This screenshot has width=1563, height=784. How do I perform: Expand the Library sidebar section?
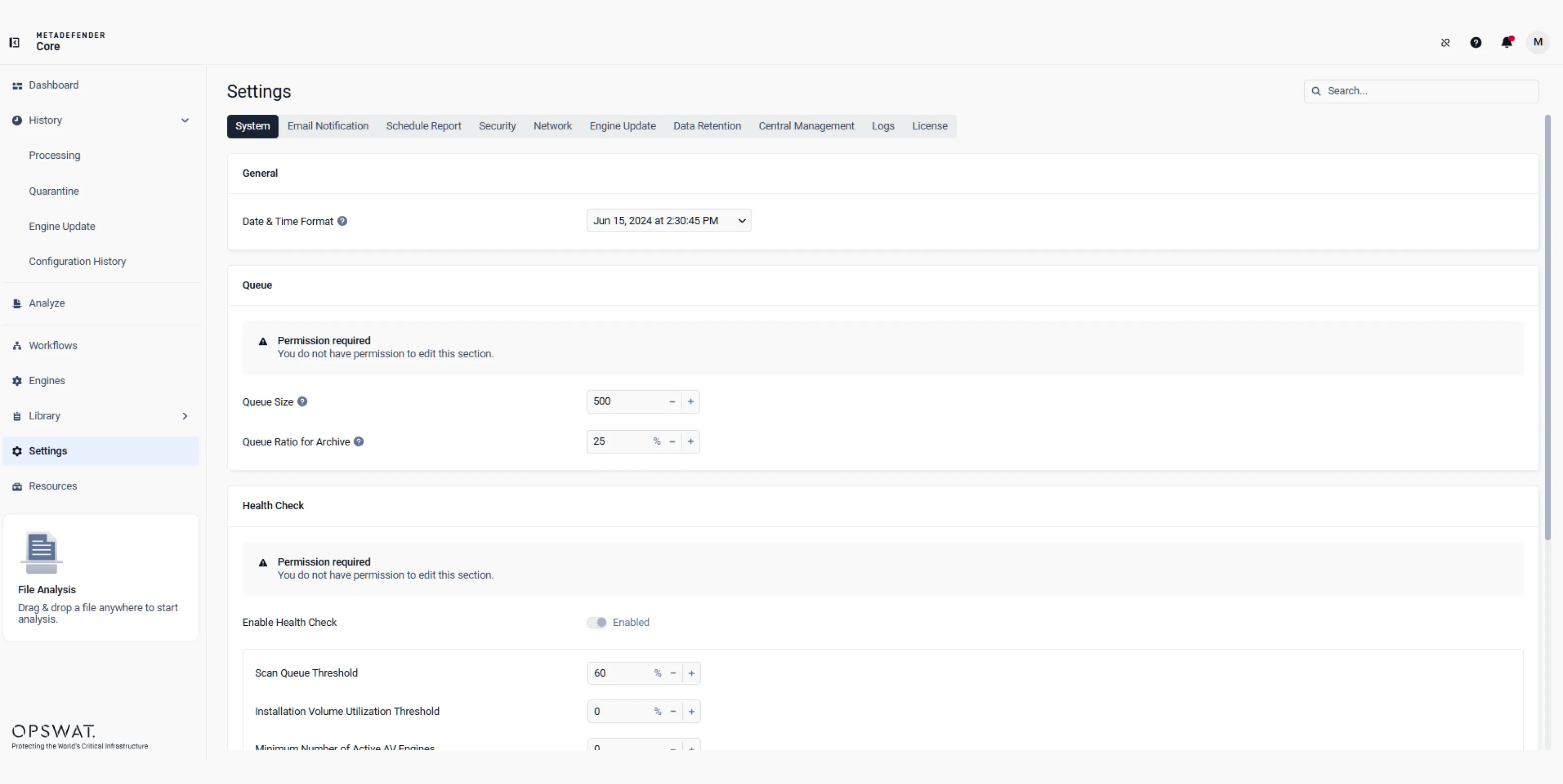click(184, 416)
